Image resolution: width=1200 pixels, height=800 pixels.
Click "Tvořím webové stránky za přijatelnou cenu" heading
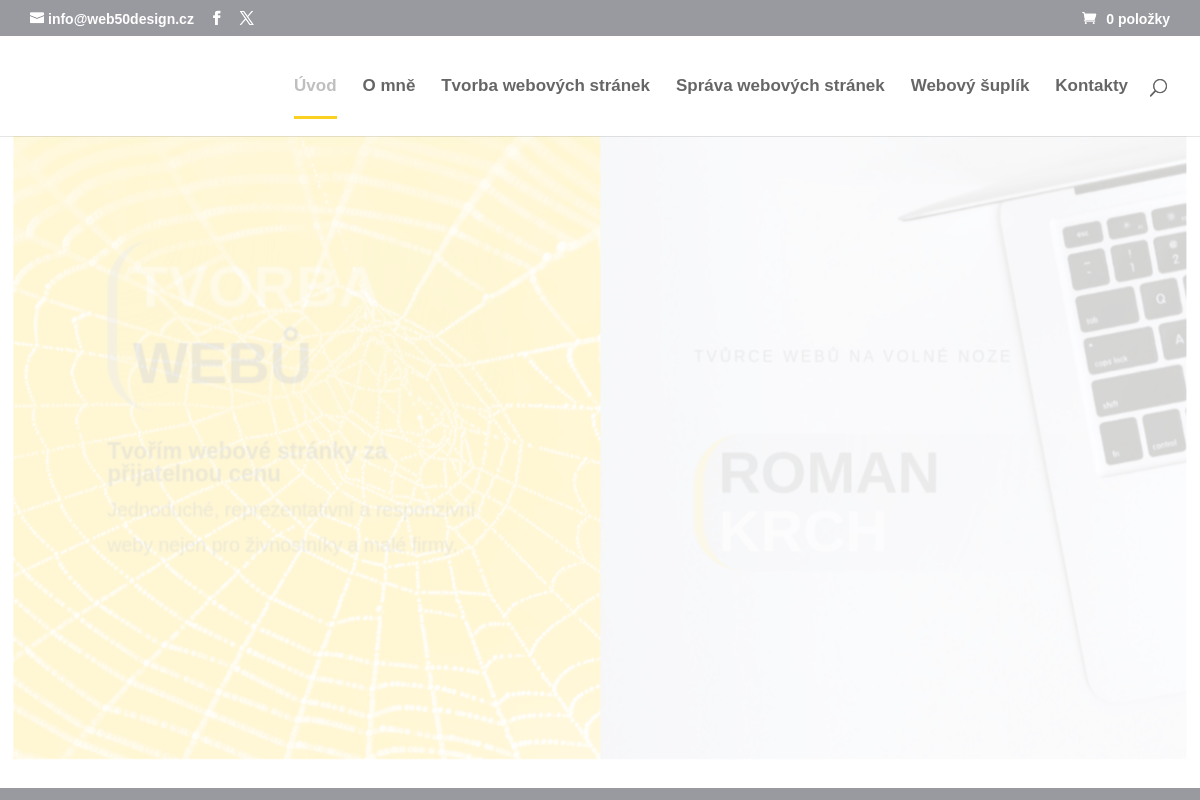pyautogui.click(x=247, y=462)
